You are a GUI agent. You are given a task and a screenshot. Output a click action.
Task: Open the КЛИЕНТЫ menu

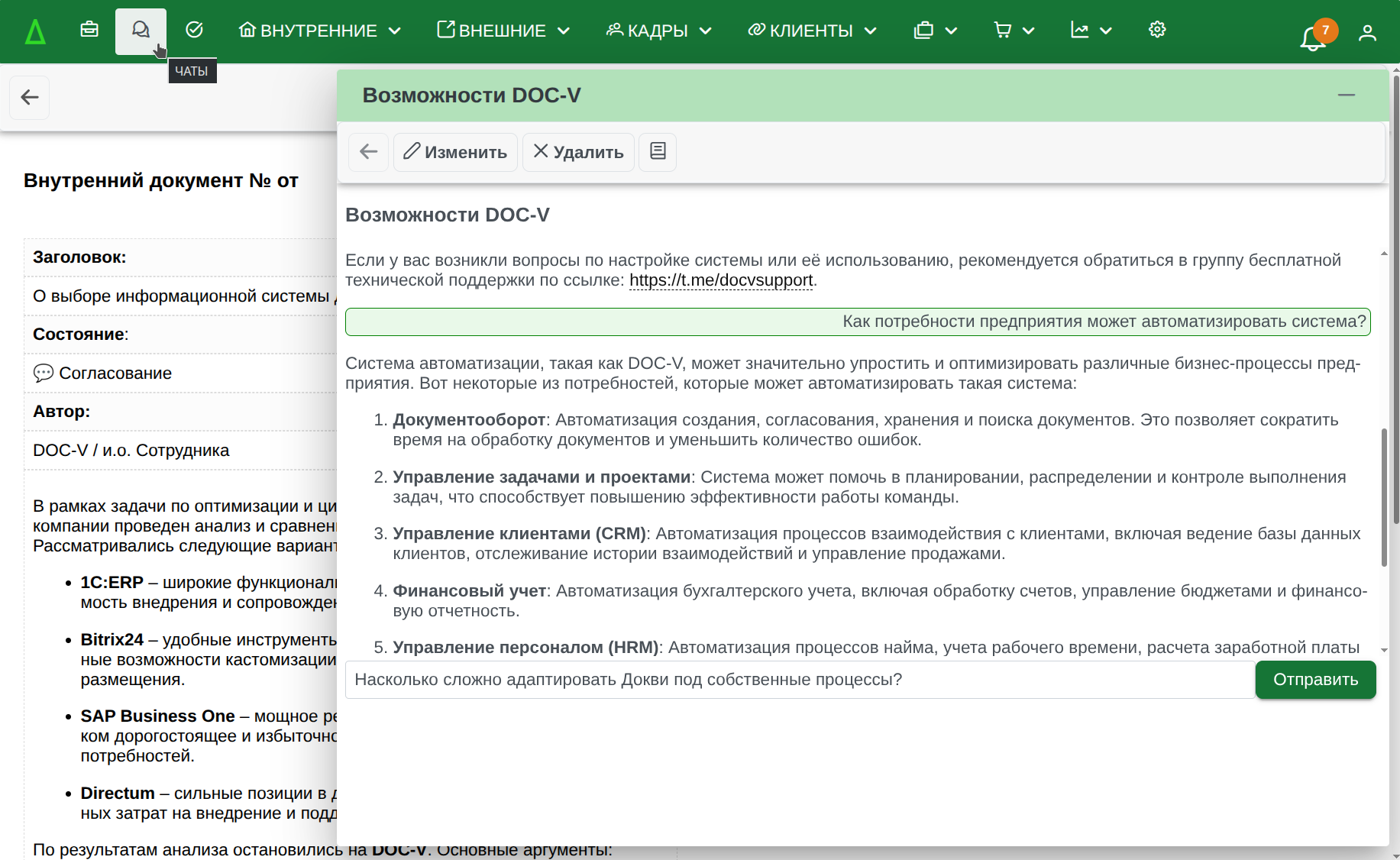[x=812, y=31]
